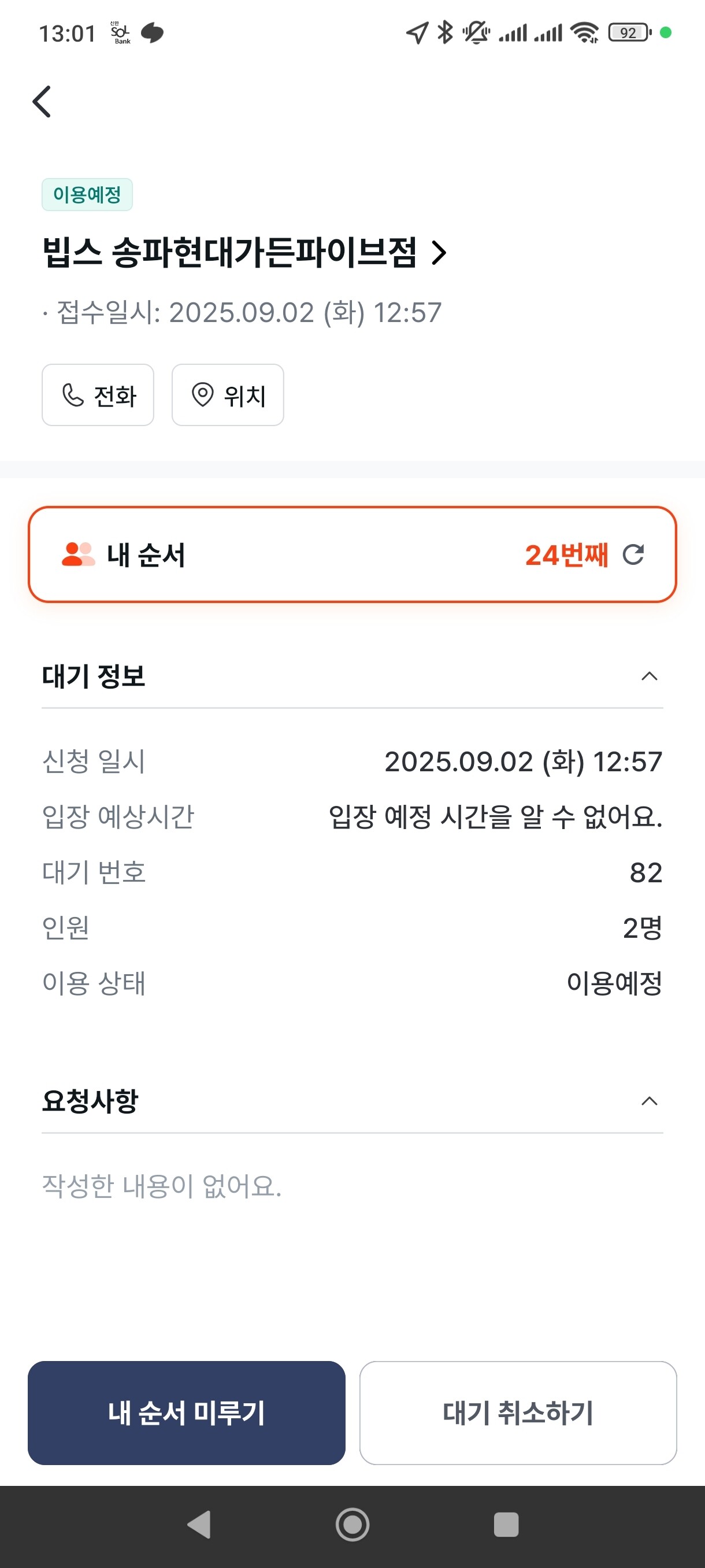
Task: Tap the 24번째 queue position text
Action: pos(566,555)
